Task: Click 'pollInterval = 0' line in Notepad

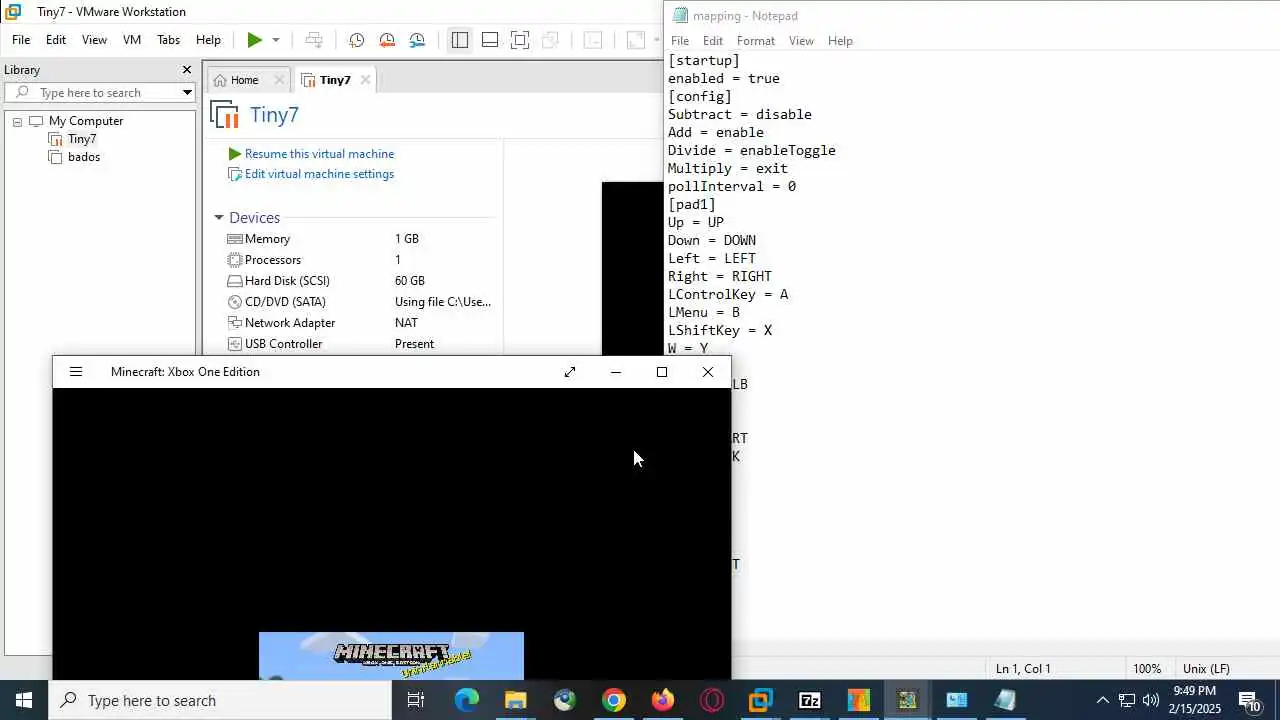Action: [x=732, y=186]
